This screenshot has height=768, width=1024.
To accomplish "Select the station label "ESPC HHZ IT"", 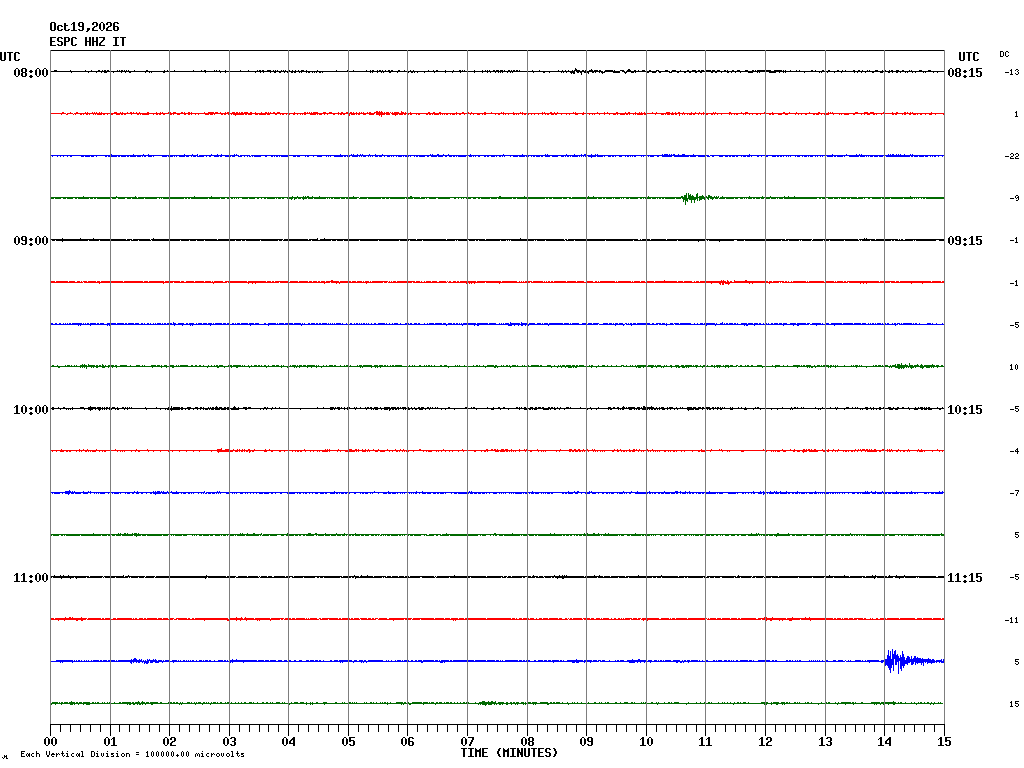I will coord(88,42).
